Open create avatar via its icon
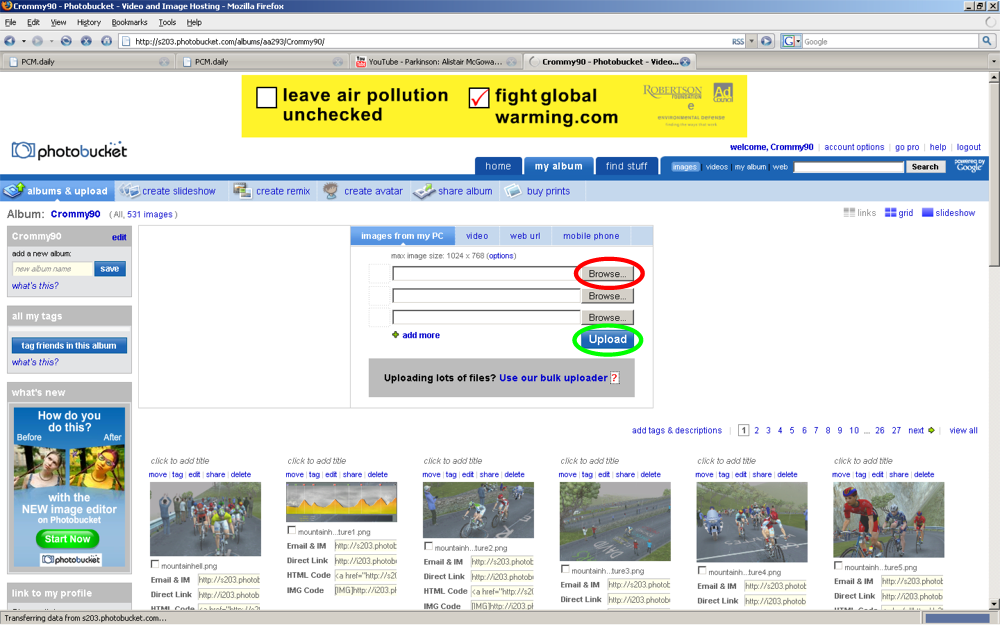 330,190
